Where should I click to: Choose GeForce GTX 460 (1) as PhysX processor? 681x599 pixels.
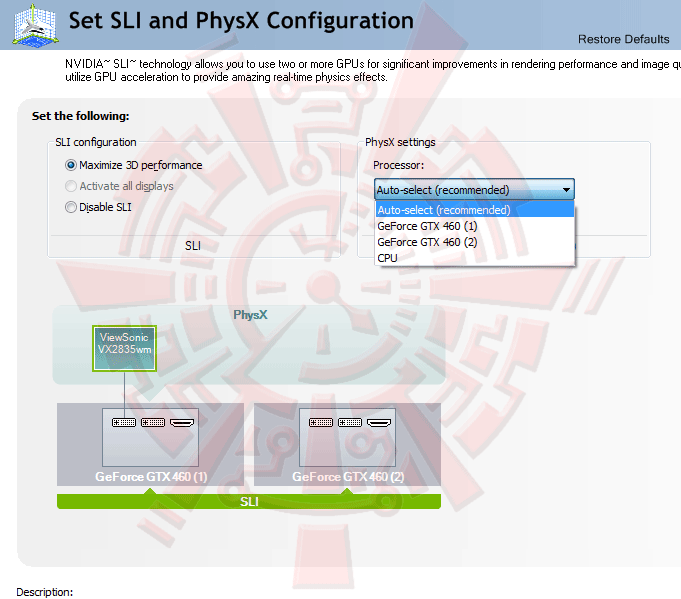coord(474,226)
